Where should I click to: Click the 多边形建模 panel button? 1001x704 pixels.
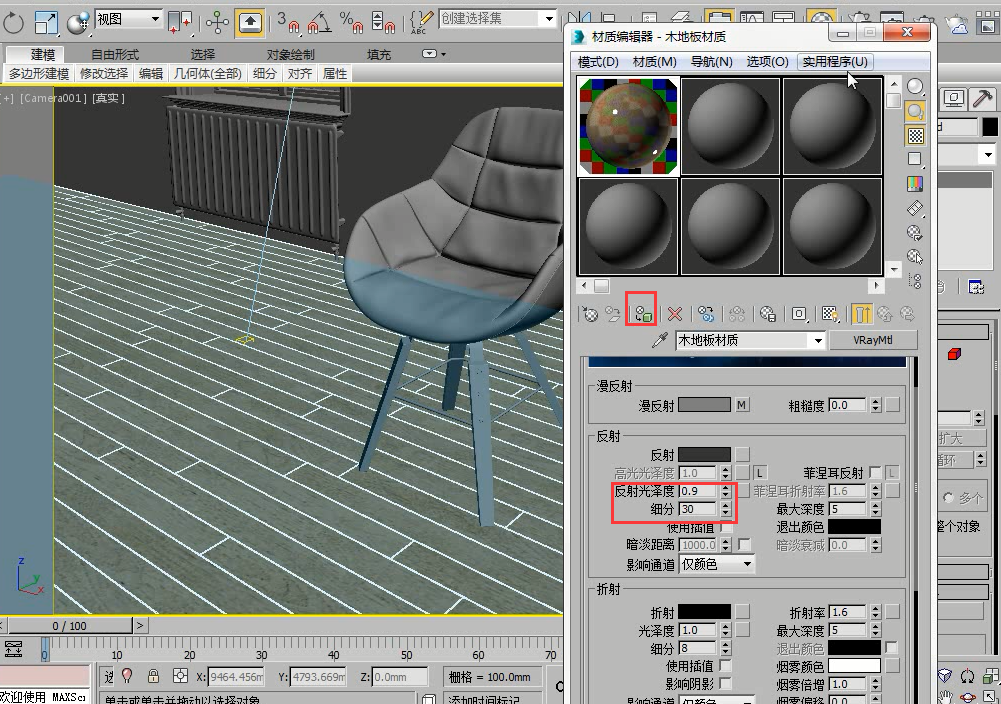39,74
